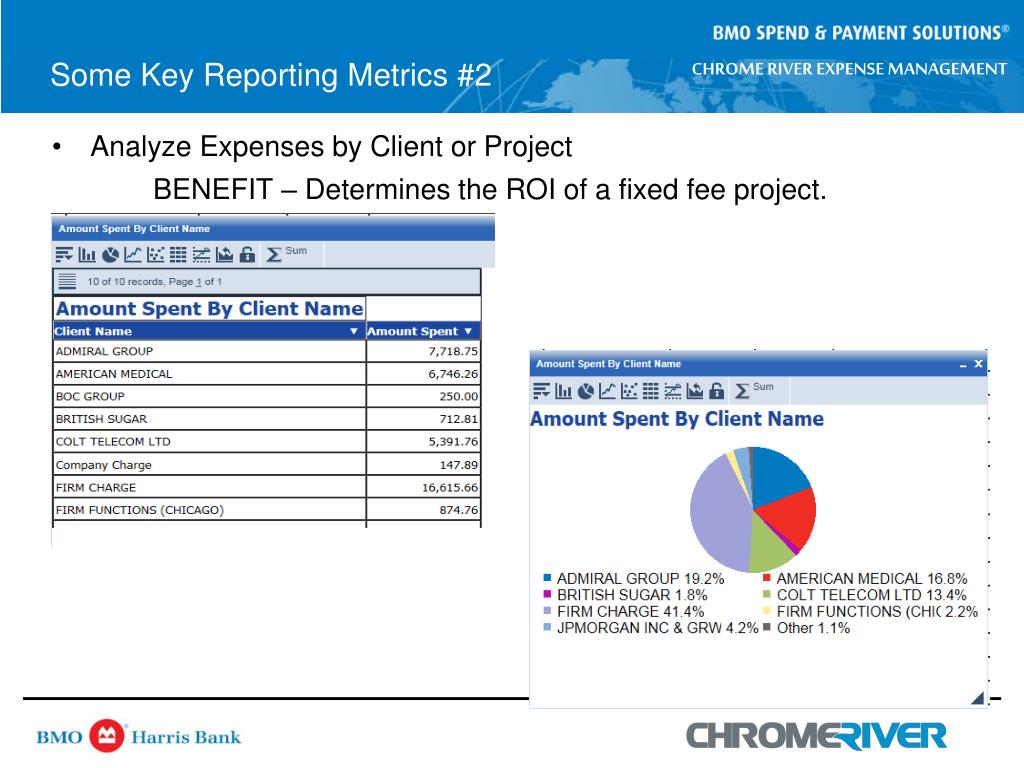Select table grid view in the table panel toolbar

pos(178,255)
